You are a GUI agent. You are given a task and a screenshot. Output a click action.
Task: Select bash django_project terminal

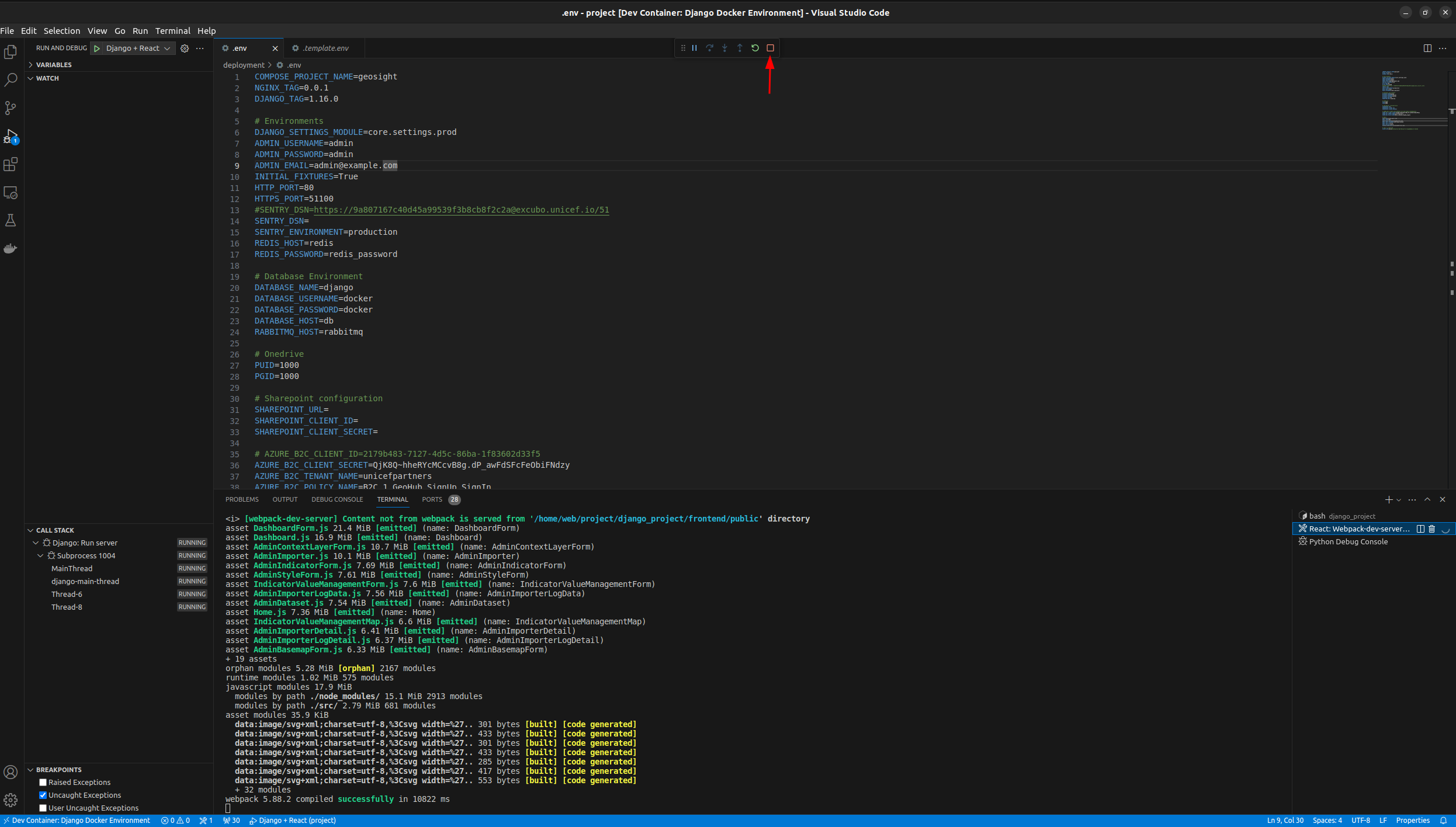click(1373, 516)
